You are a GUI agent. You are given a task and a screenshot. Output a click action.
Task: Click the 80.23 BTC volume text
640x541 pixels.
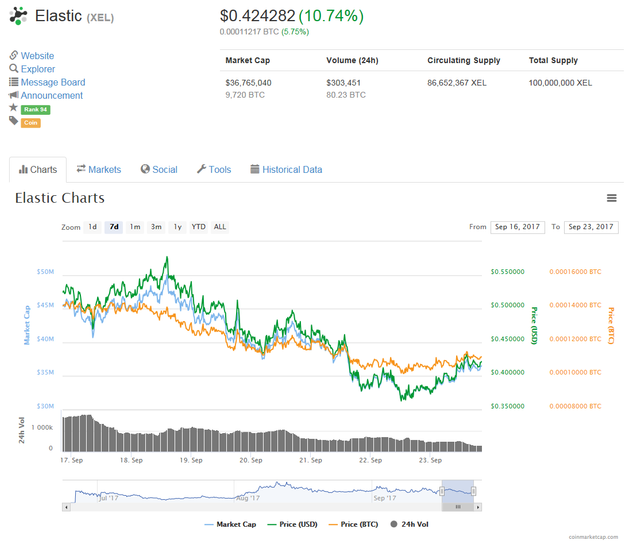(346, 95)
